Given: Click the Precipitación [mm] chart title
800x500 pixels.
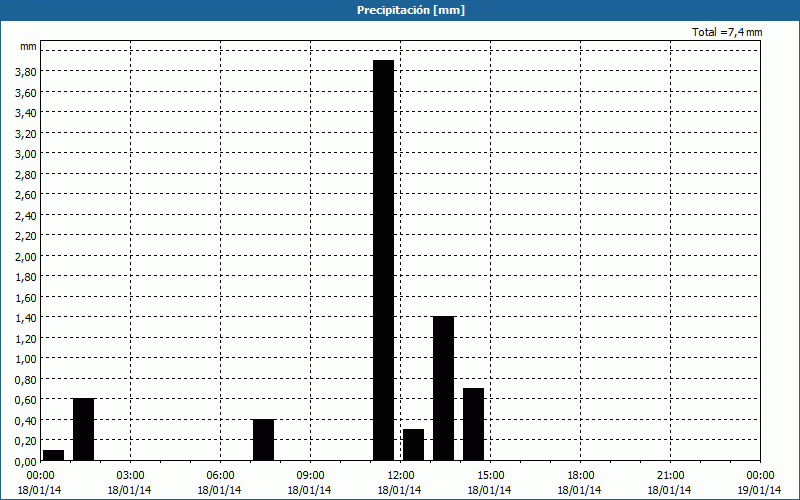Looking at the screenshot, I should [411, 10].
